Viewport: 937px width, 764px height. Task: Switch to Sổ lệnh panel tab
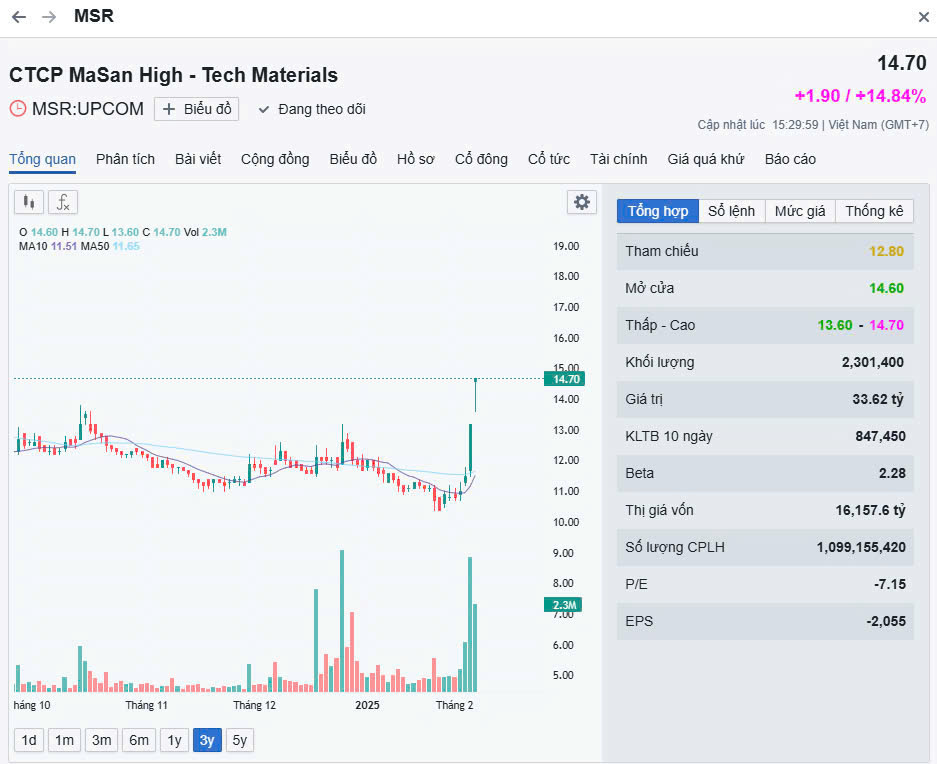coord(731,211)
